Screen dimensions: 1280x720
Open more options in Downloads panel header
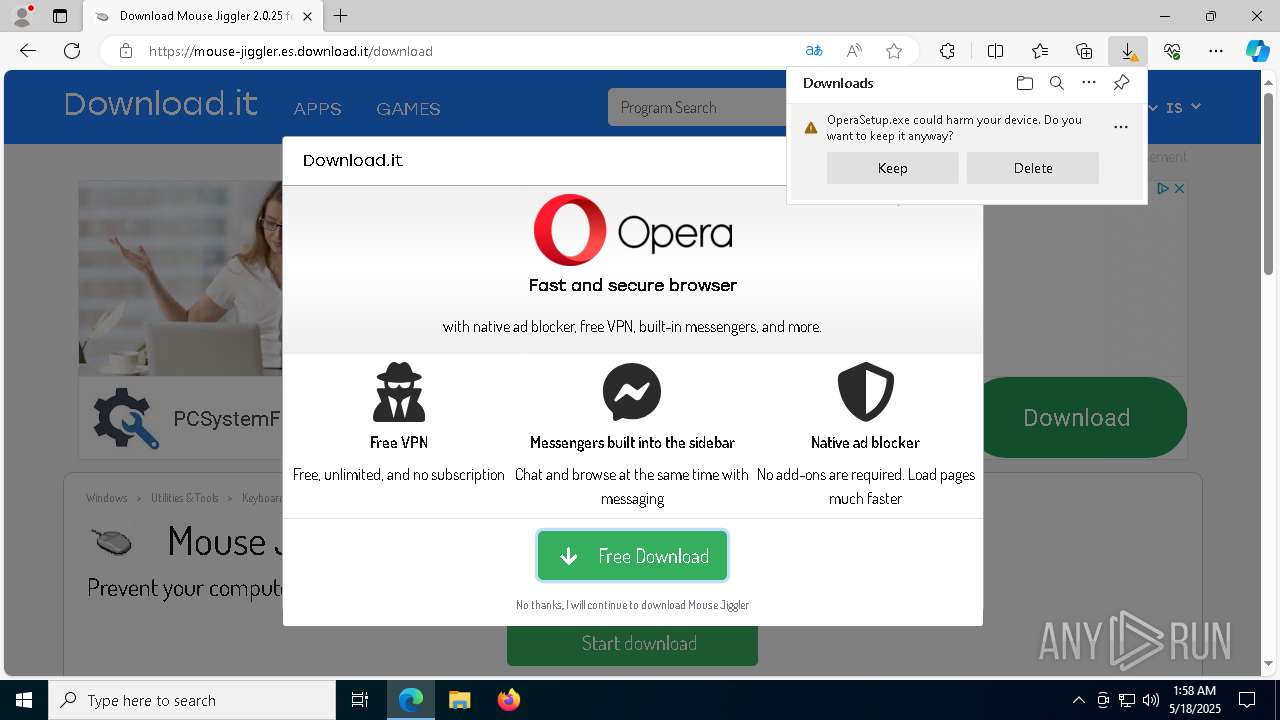1089,83
